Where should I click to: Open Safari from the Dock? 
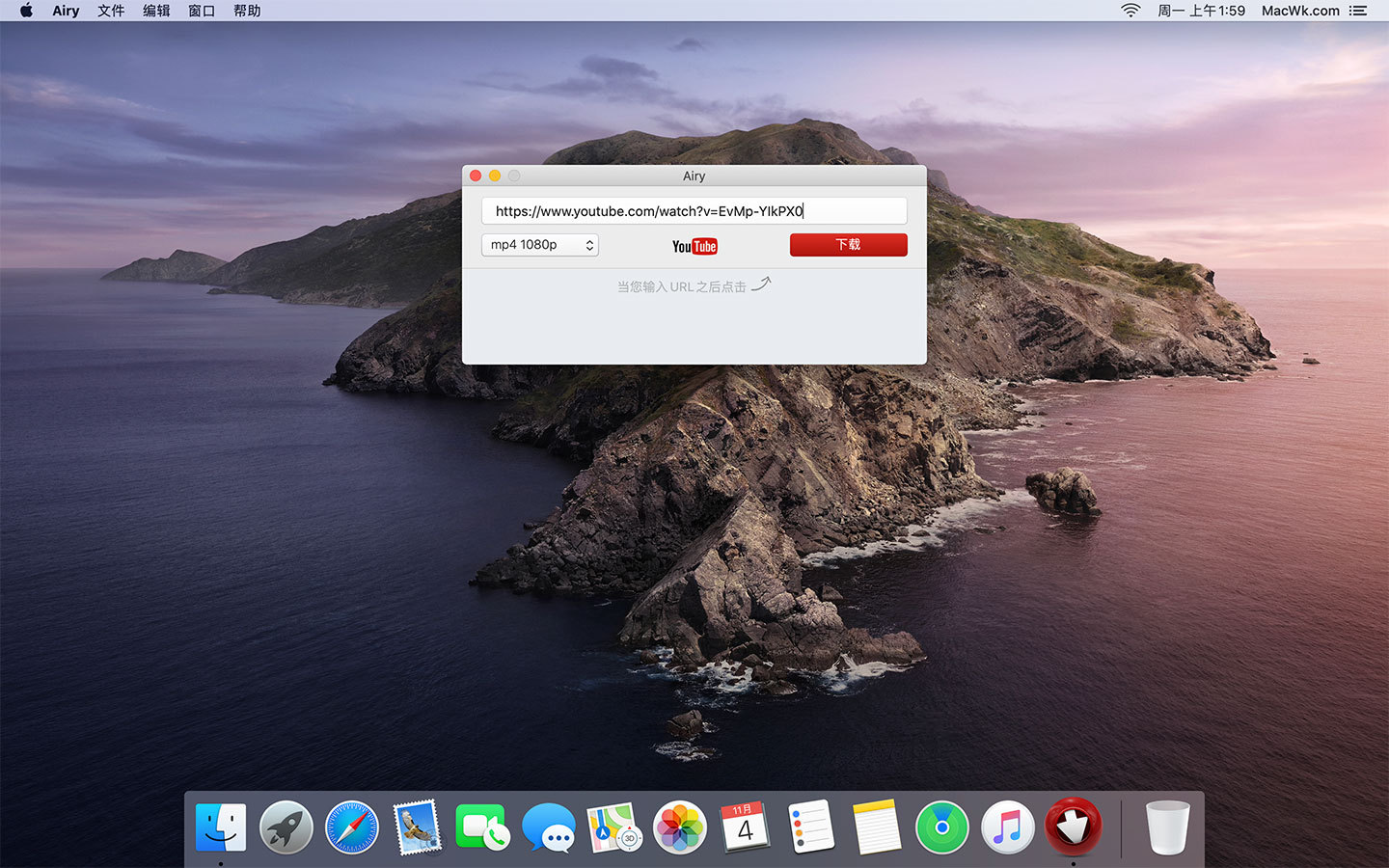[x=352, y=827]
